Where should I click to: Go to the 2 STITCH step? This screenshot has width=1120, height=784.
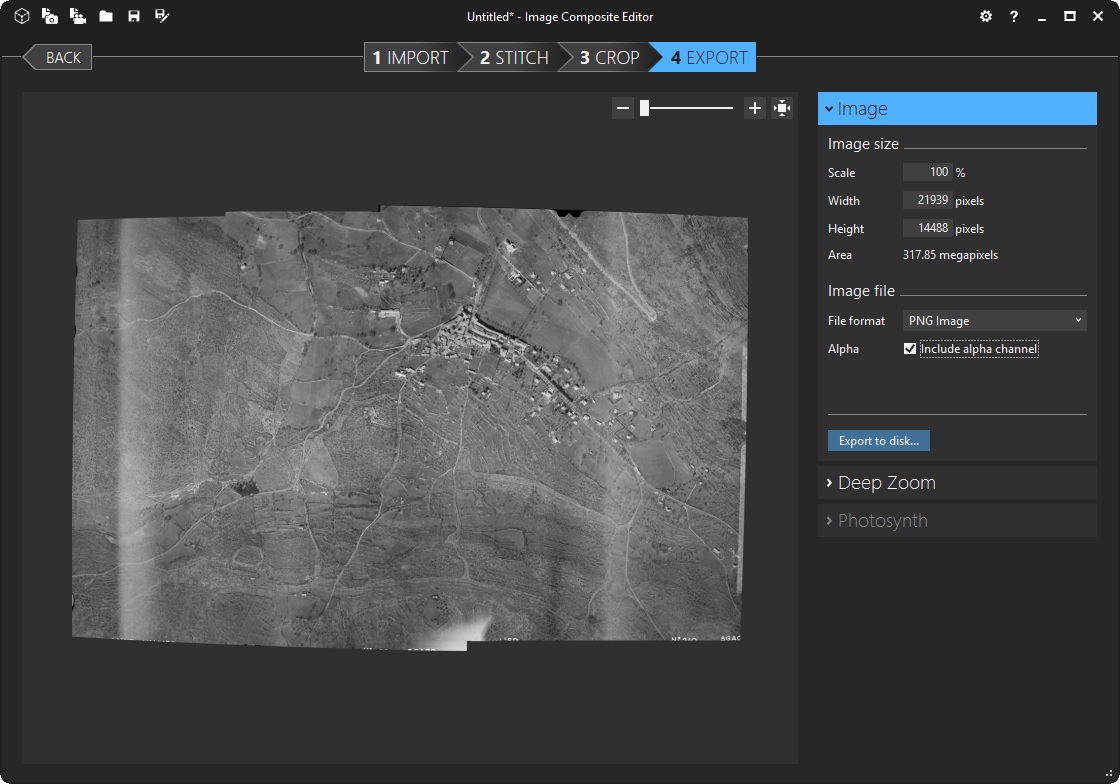coord(513,58)
